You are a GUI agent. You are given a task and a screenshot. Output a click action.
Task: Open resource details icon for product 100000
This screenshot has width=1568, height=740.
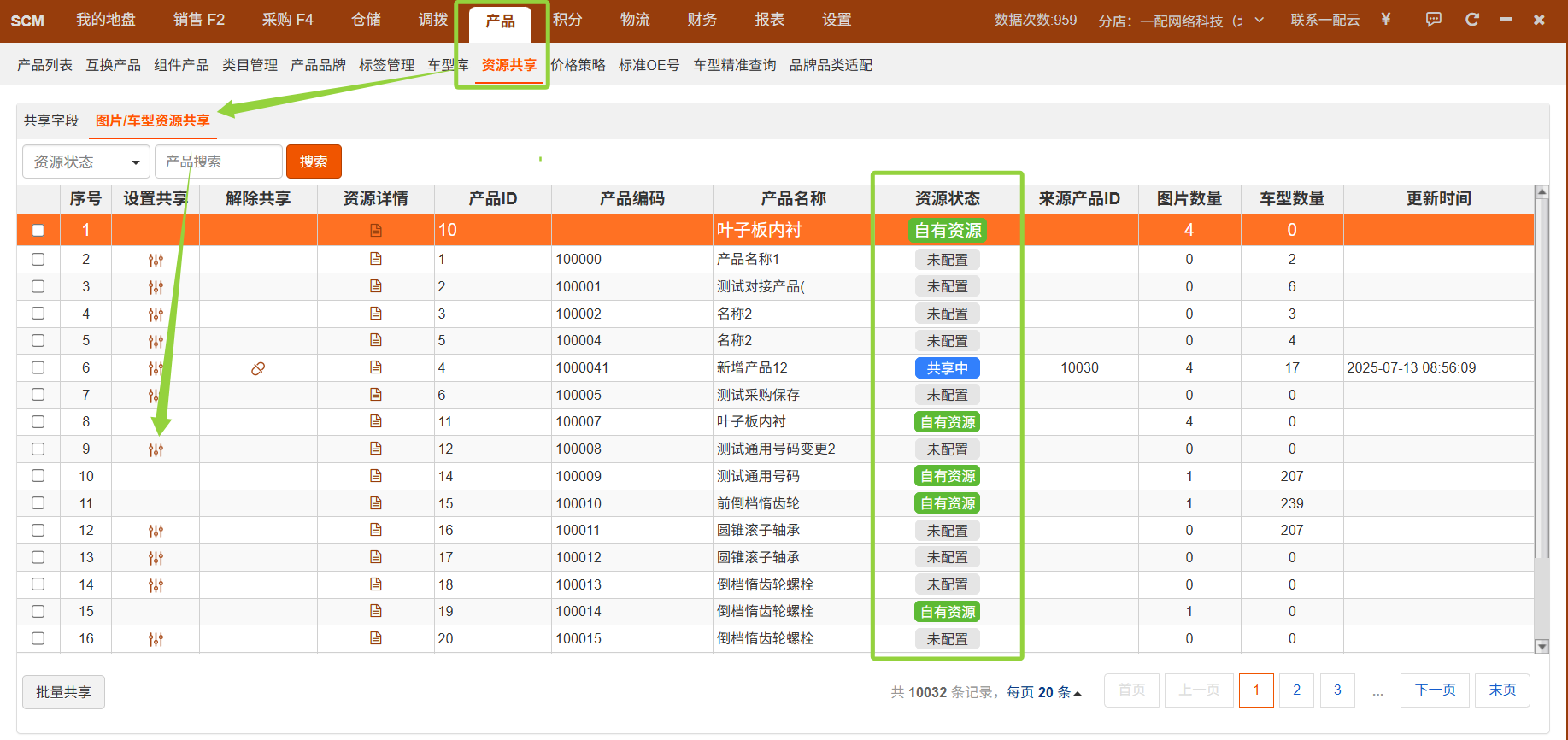[x=376, y=259]
